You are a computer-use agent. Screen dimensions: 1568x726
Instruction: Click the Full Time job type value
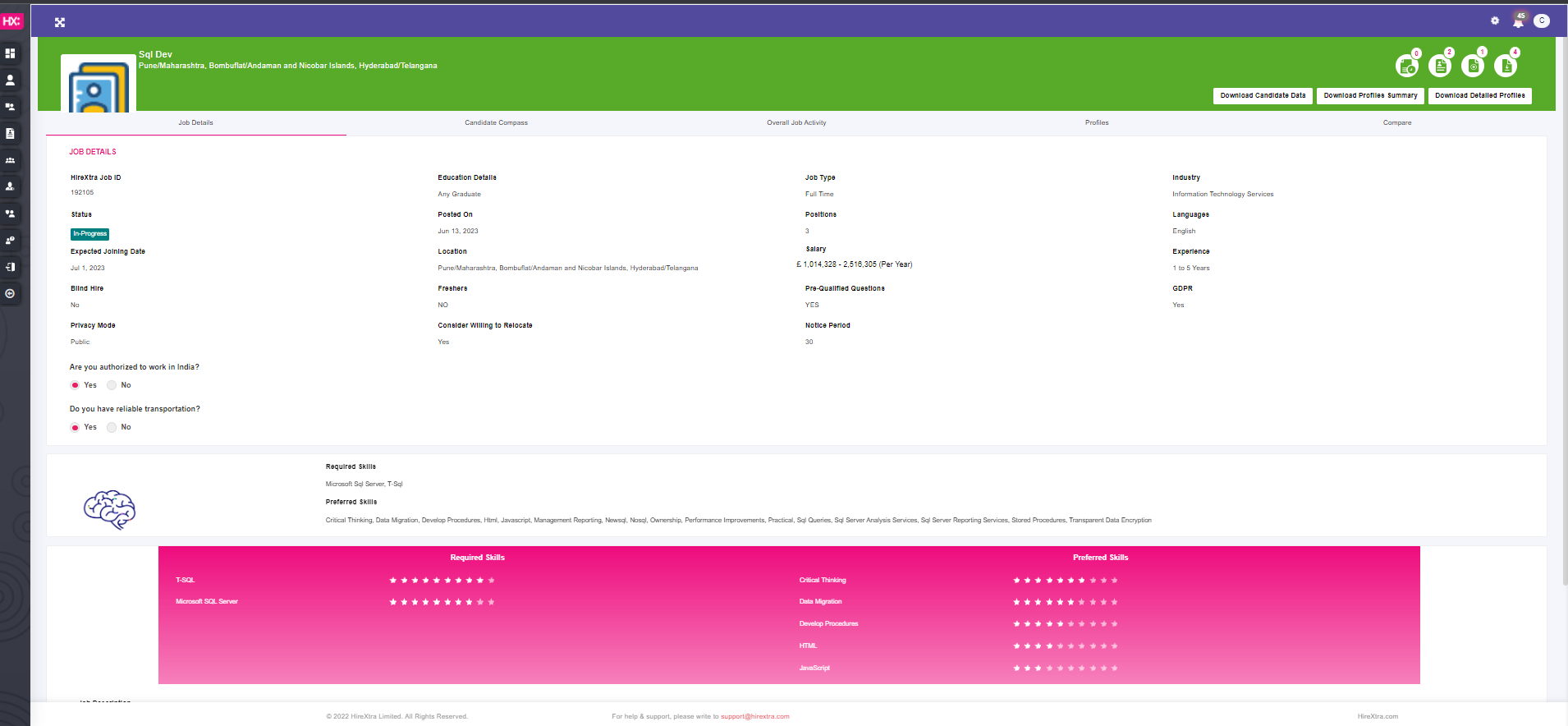click(x=819, y=195)
